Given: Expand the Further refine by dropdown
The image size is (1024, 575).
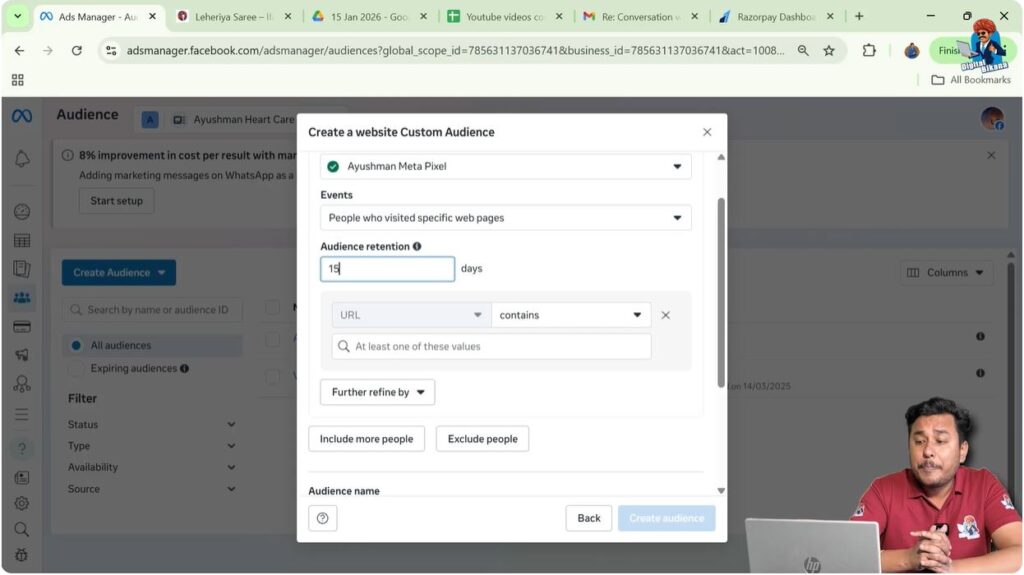Looking at the screenshot, I should click(x=377, y=392).
